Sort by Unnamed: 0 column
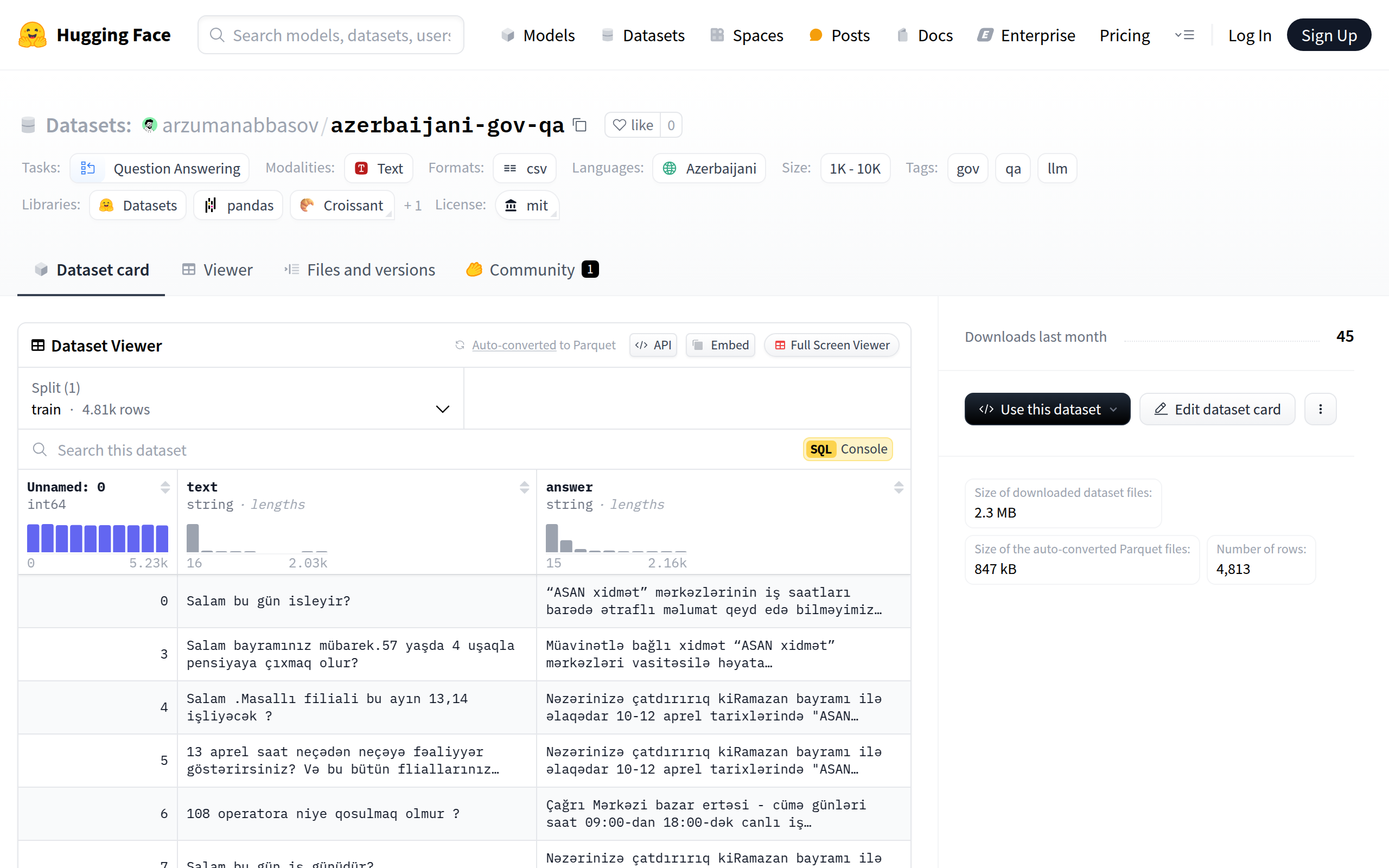This screenshot has width=1389, height=868. [x=165, y=487]
